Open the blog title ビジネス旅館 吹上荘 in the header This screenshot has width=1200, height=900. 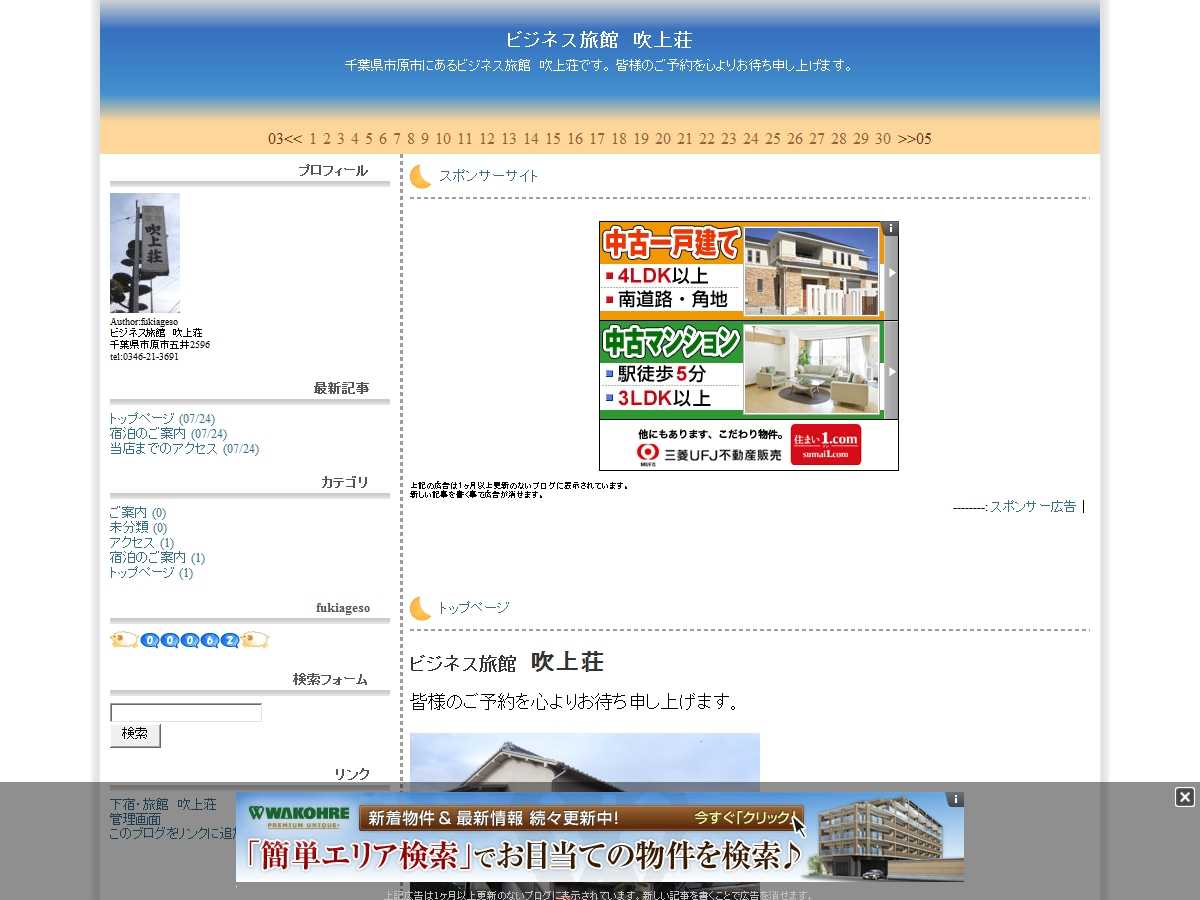pyautogui.click(x=599, y=40)
